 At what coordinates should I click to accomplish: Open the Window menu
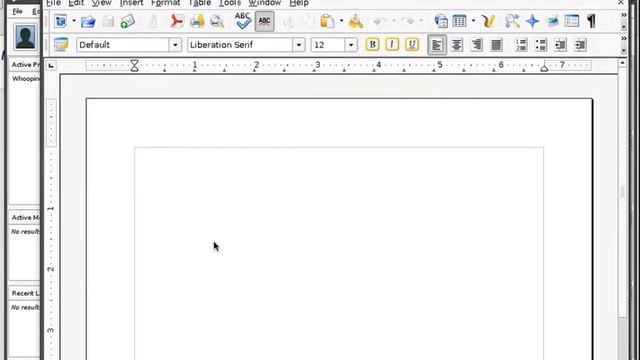264,3
